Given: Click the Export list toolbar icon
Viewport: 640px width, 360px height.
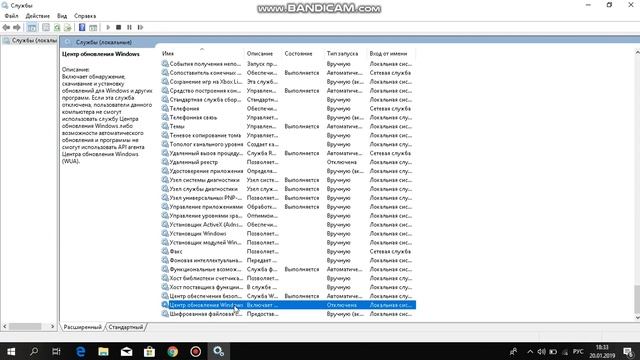Looking at the screenshot, I should 68,27.
